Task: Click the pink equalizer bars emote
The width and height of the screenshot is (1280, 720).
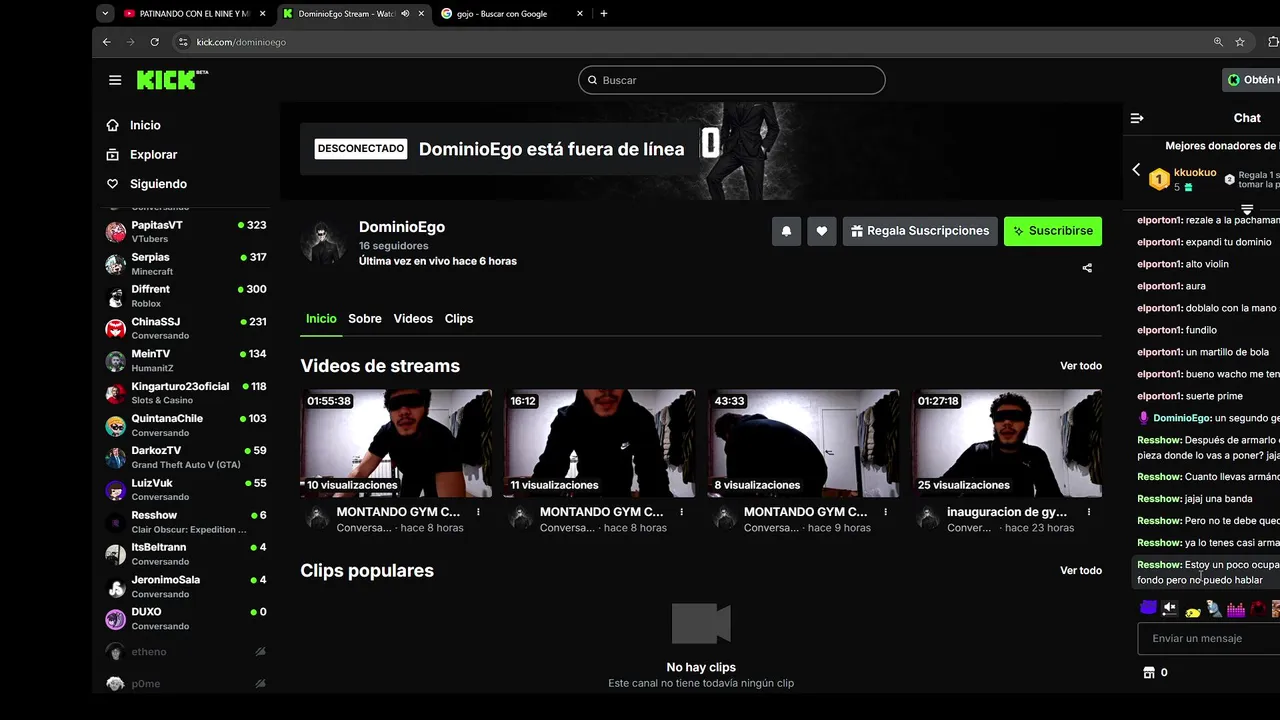Action: [1236, 609]
